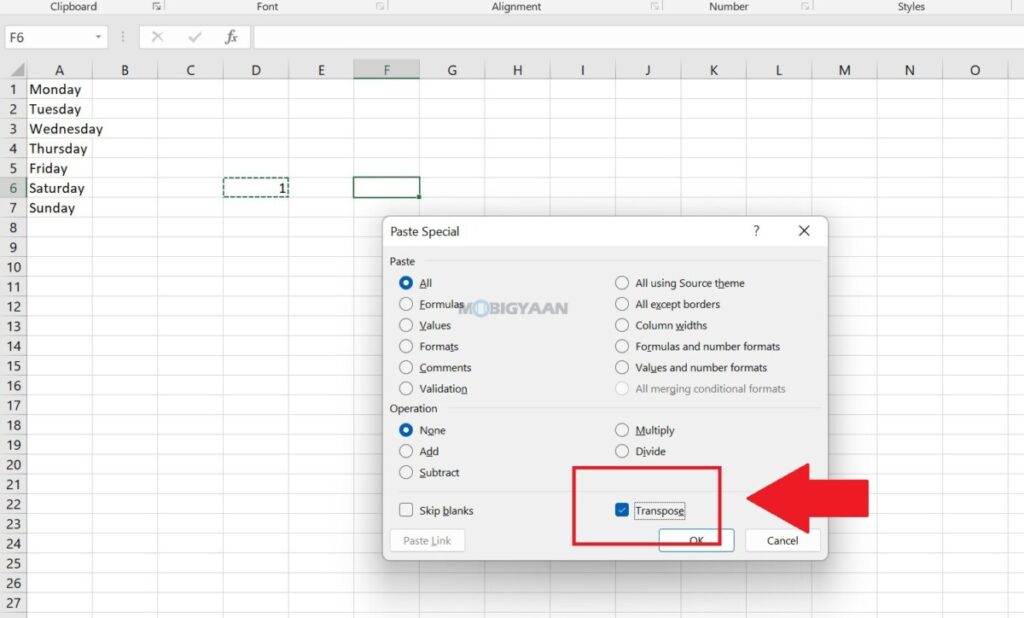This screenshot has width=1024, height=618.
Task: Cancel the Paste Special dialog
Action: coord(782,540)
